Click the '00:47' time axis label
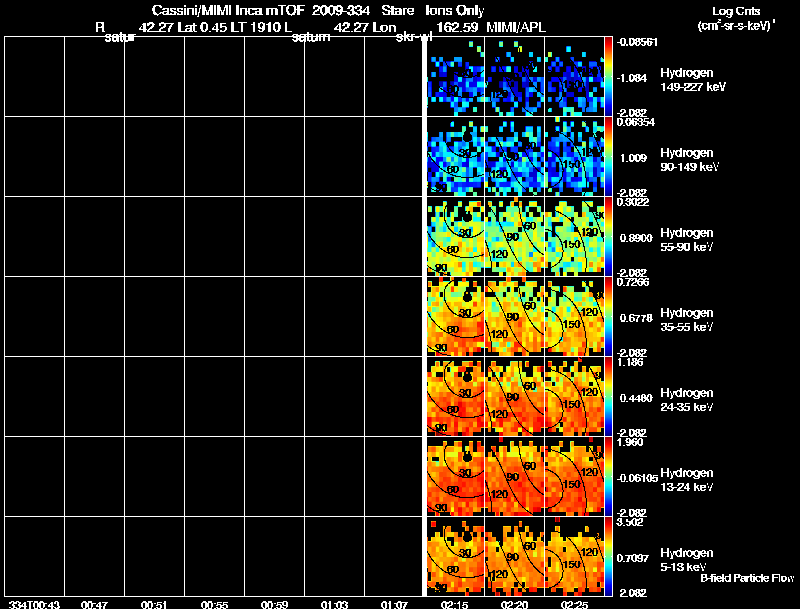Image resolution: width=800 pixels, height=609 pixels. point(94,605)
